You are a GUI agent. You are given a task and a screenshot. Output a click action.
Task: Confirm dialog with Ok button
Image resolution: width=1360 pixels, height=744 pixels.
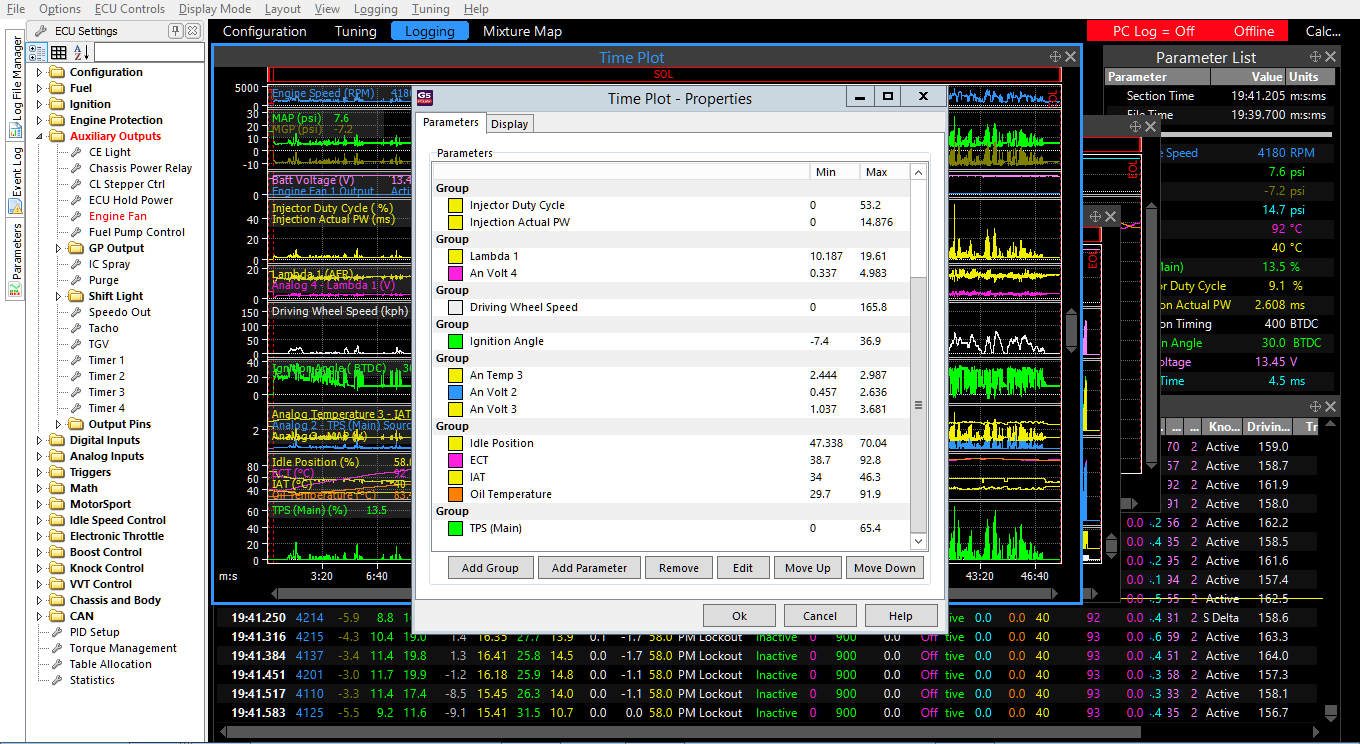point(740,616)
